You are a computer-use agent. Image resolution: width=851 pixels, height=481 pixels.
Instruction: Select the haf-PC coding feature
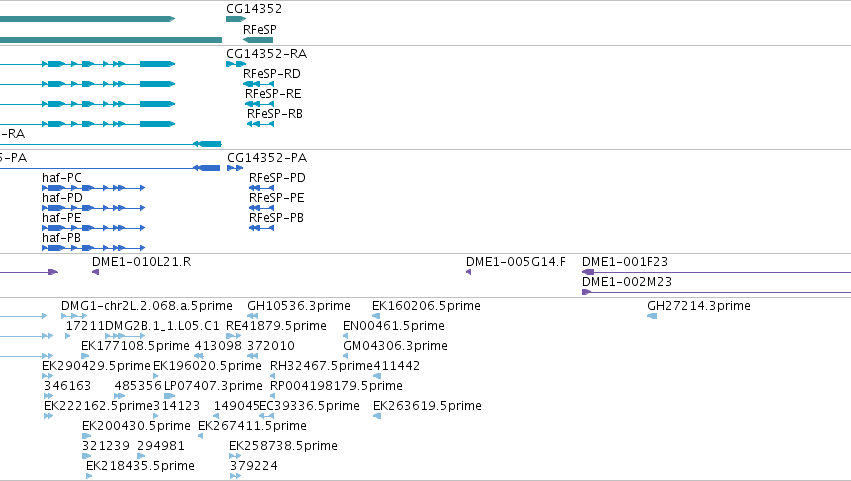click(x=93, y=188)
